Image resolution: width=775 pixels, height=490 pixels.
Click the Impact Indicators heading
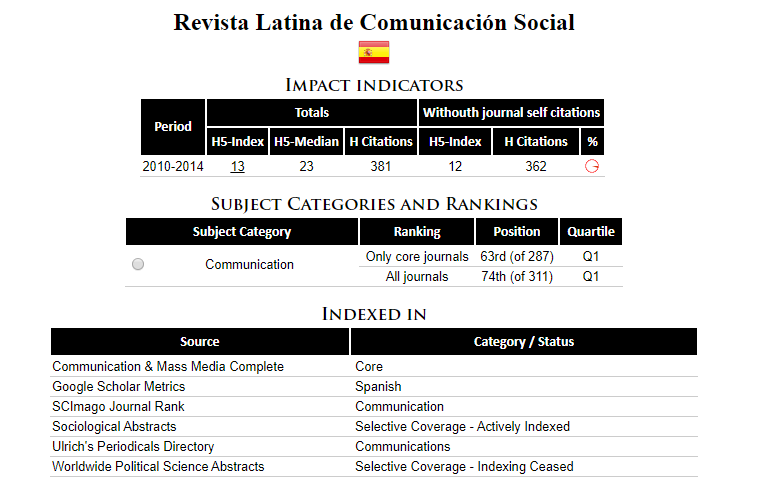(x=374, y=85)
